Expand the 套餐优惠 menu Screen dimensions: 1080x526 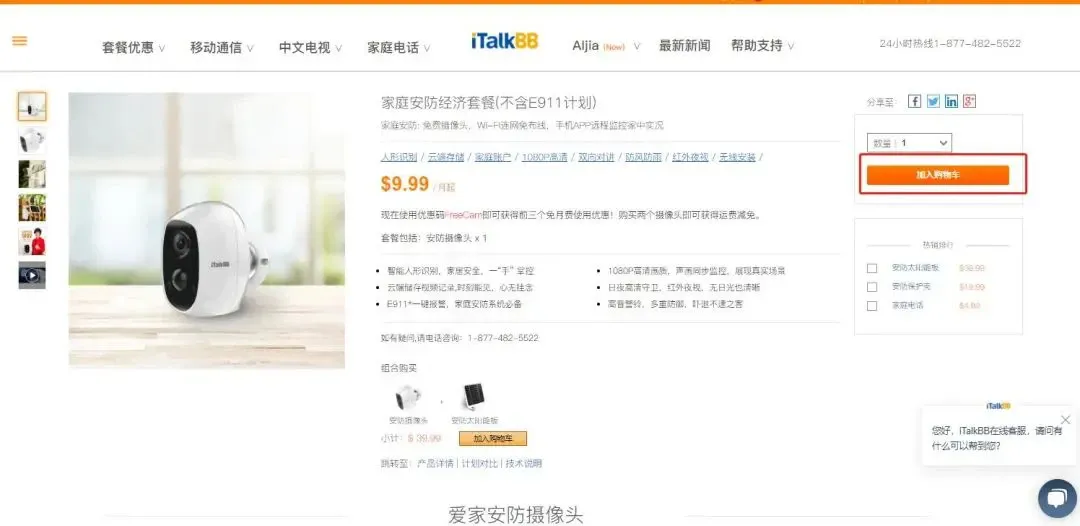(x=134, y=48)
